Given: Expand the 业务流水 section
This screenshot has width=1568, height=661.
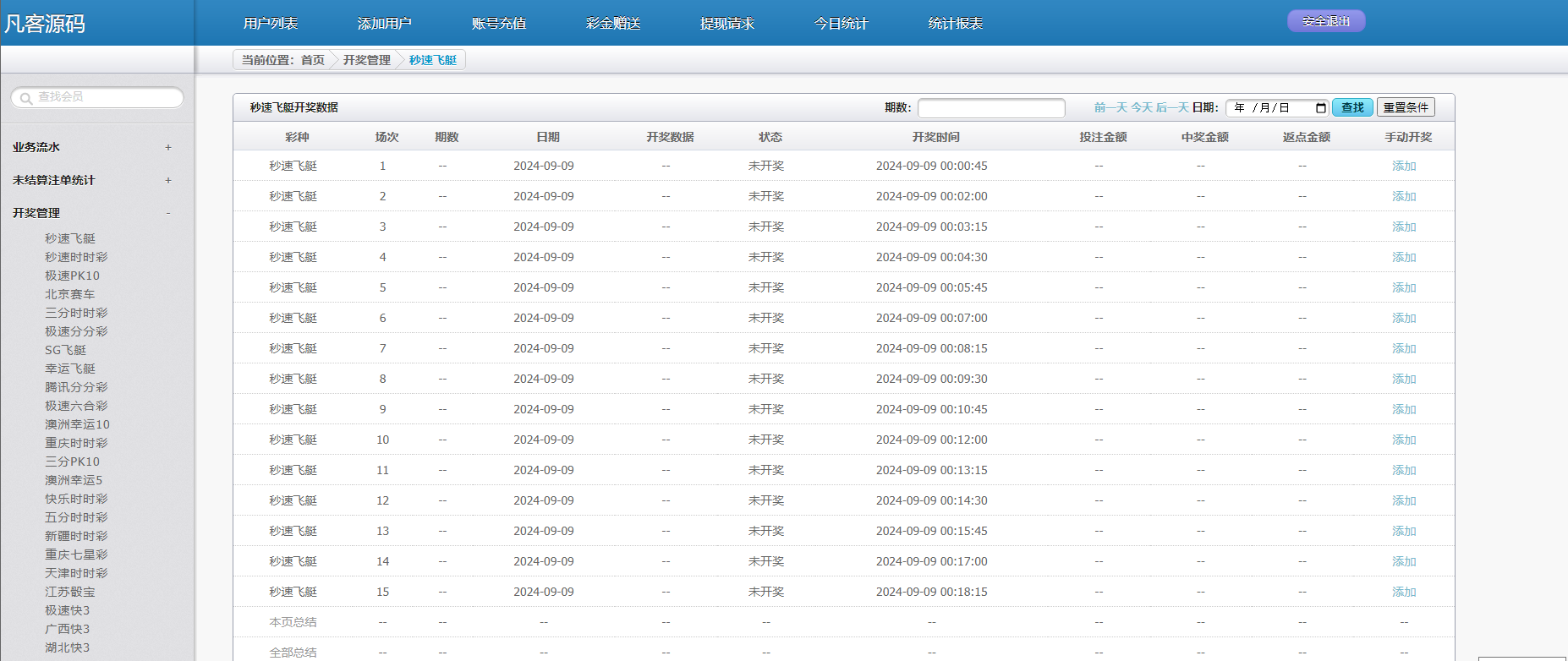Looking at the screenshot, I should click(x=167, y=147).
